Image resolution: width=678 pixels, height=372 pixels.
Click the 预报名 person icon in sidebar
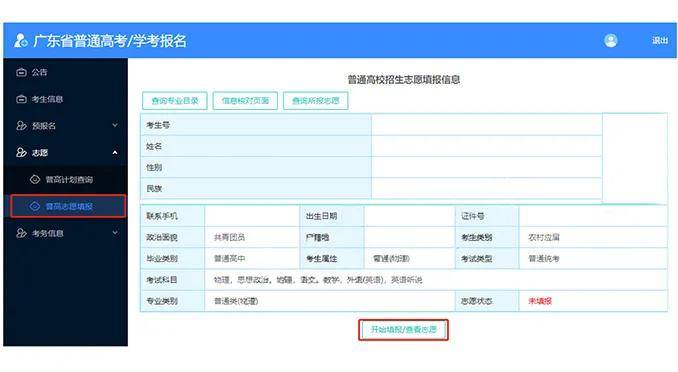(x=21, y=126)
